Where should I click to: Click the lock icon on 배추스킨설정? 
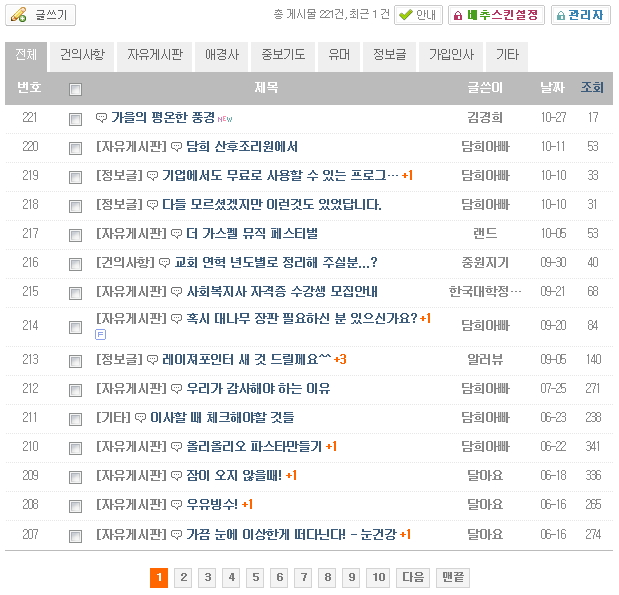pyautogui.click(x=457, y=15)
